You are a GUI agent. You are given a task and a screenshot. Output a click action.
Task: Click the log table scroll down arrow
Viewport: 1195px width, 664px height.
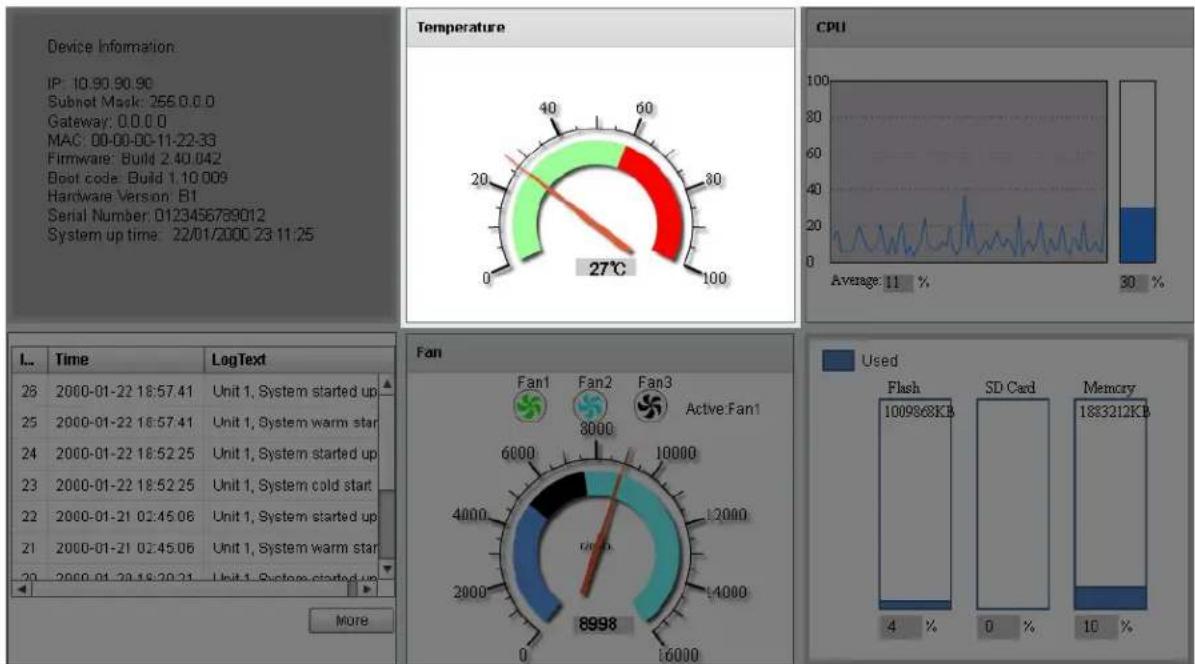click(387, 569)
